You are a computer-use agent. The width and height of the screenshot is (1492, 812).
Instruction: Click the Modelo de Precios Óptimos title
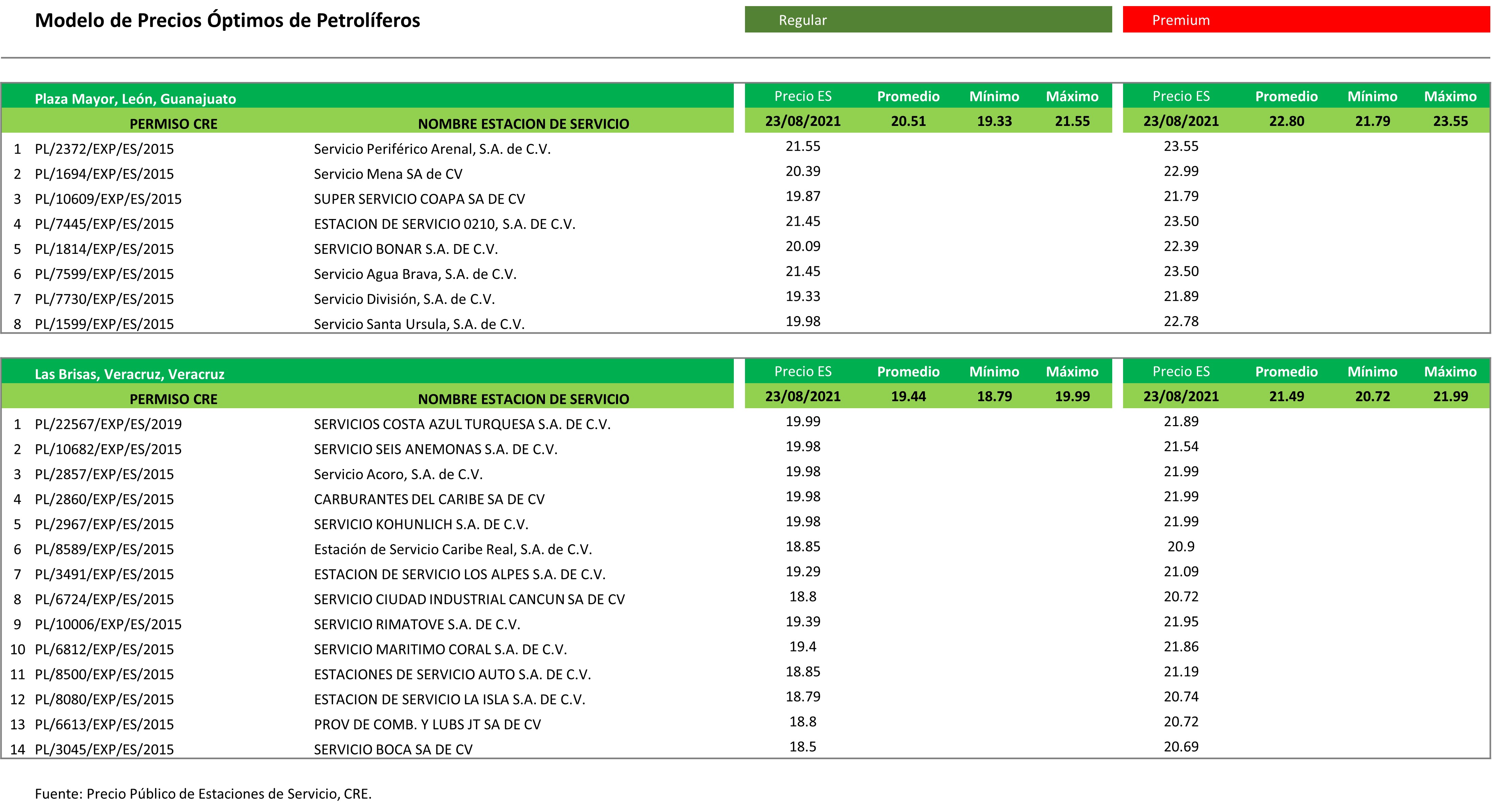point(227,20)
